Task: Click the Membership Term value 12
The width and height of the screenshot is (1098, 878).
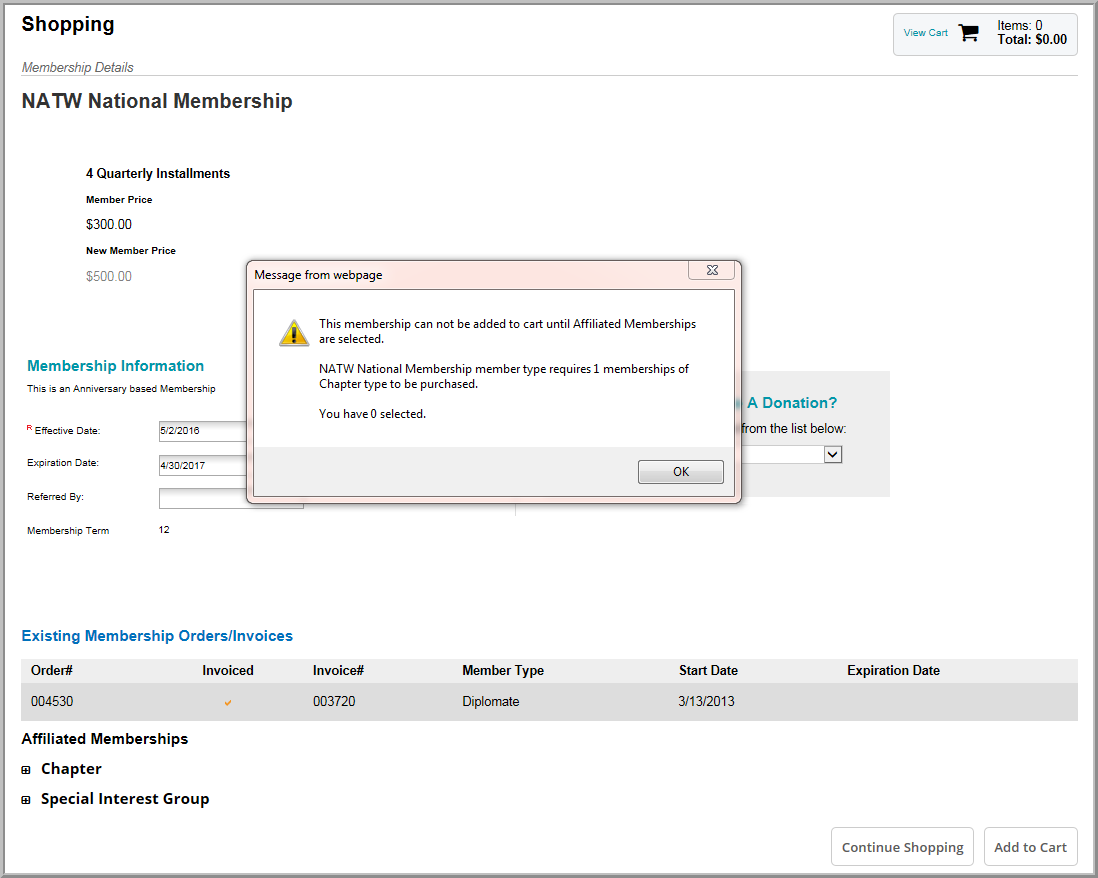Action: [164, 530]
